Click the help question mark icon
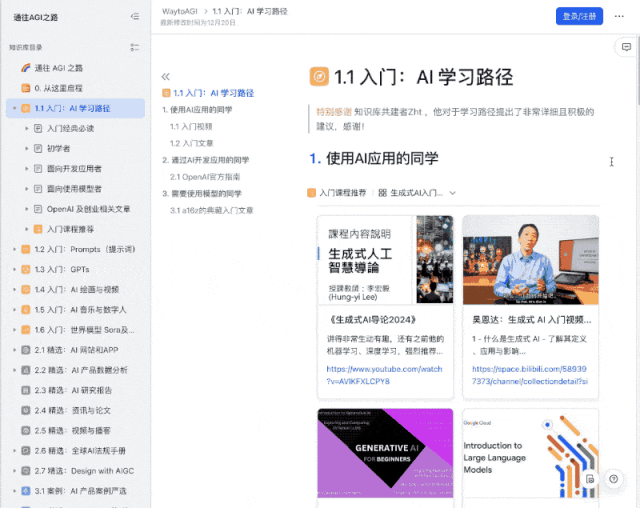 point(613,479)
